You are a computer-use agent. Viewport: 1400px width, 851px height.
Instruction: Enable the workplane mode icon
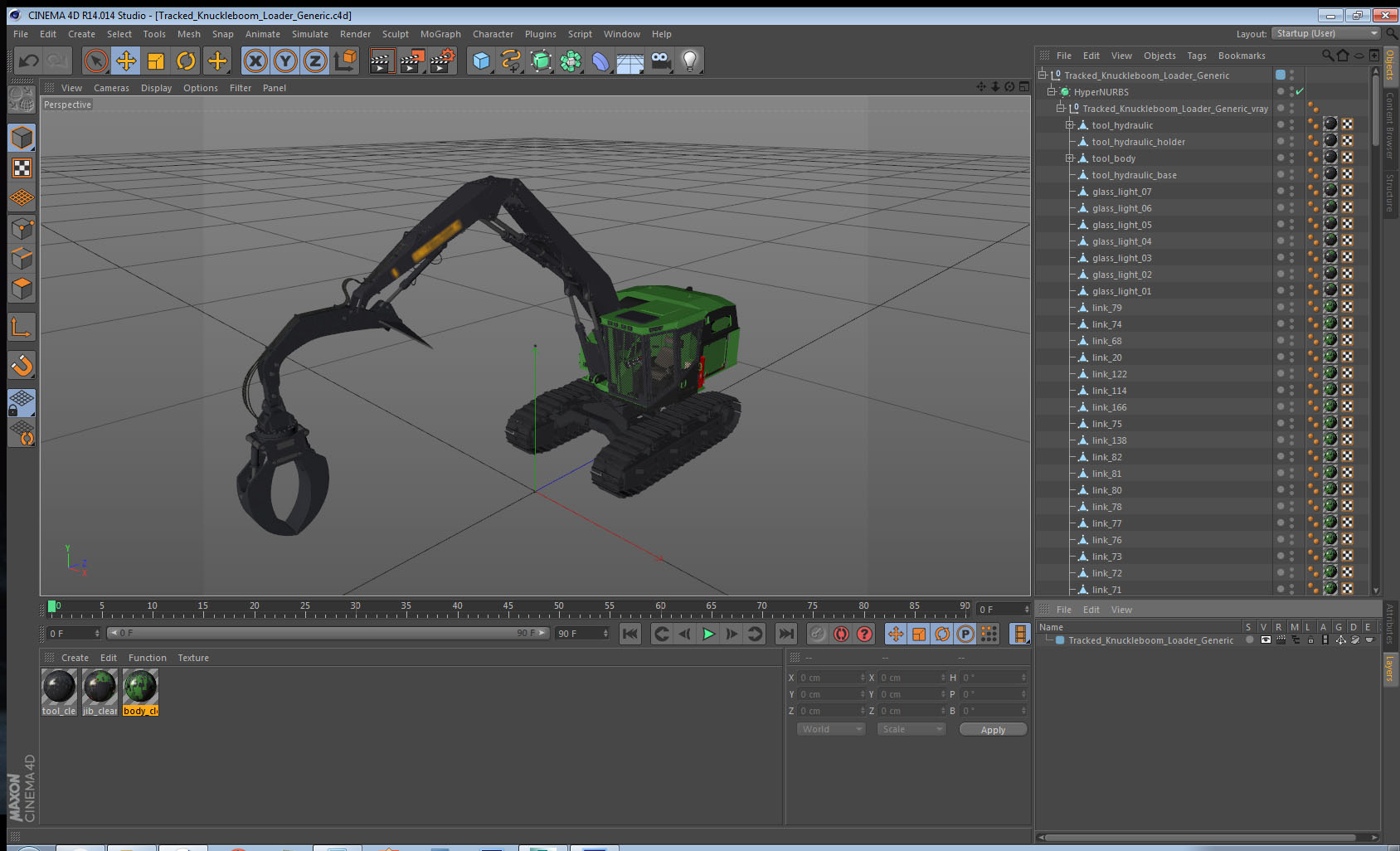tap(22, 198)
